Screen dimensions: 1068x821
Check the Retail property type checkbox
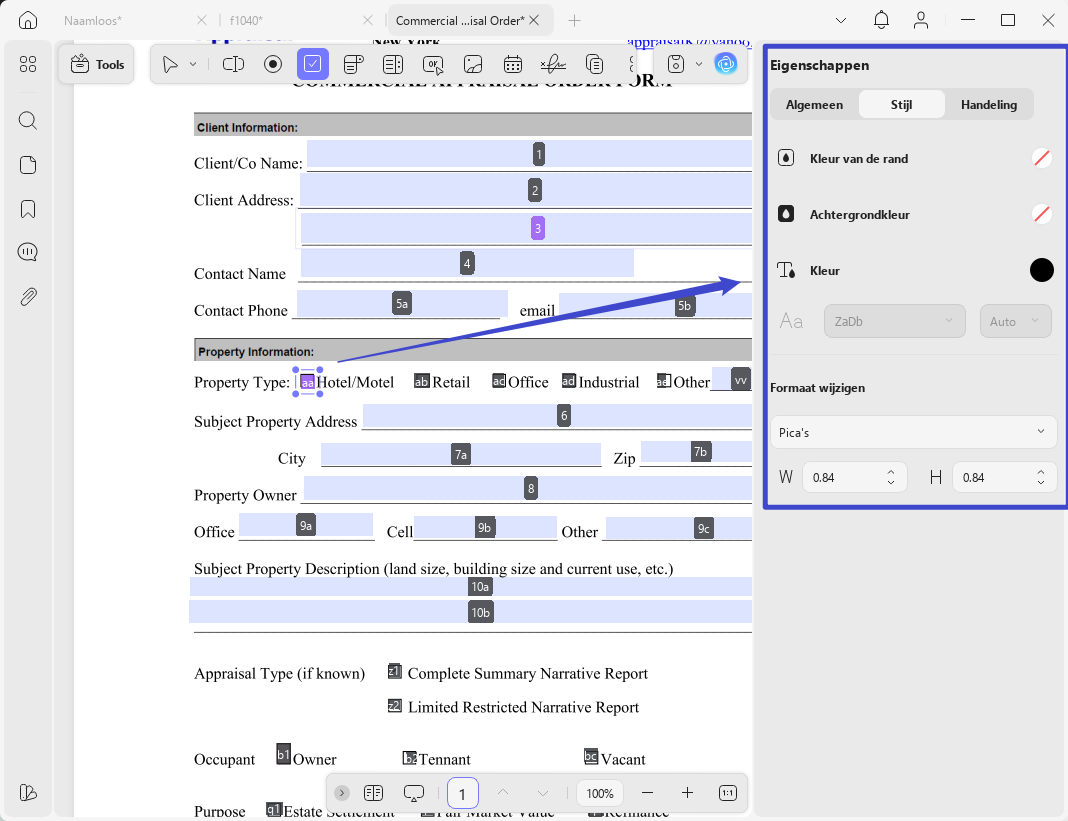pyautogui.click(x=422, y=381)
